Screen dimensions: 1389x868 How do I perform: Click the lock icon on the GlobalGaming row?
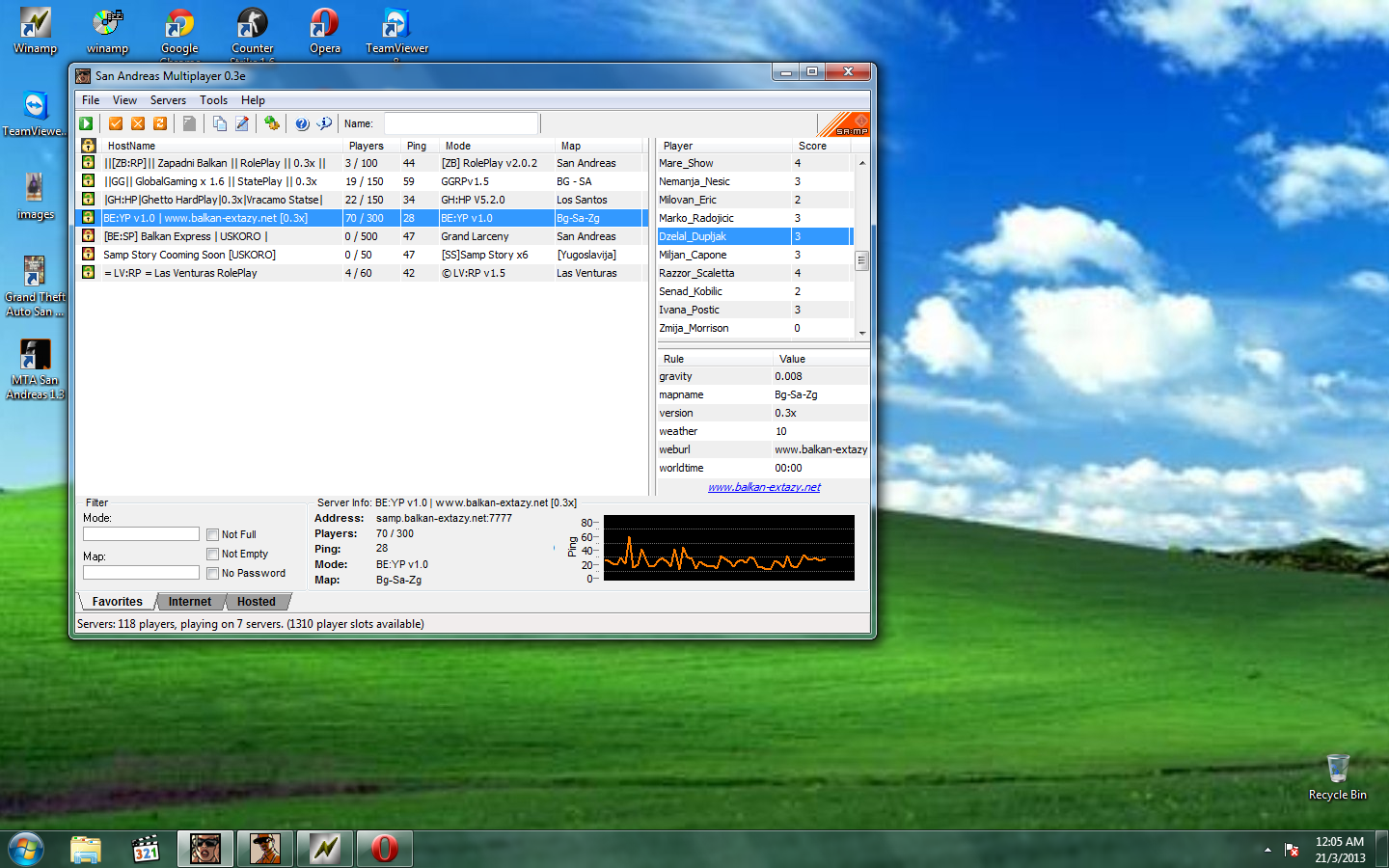(x=88, y=181)
